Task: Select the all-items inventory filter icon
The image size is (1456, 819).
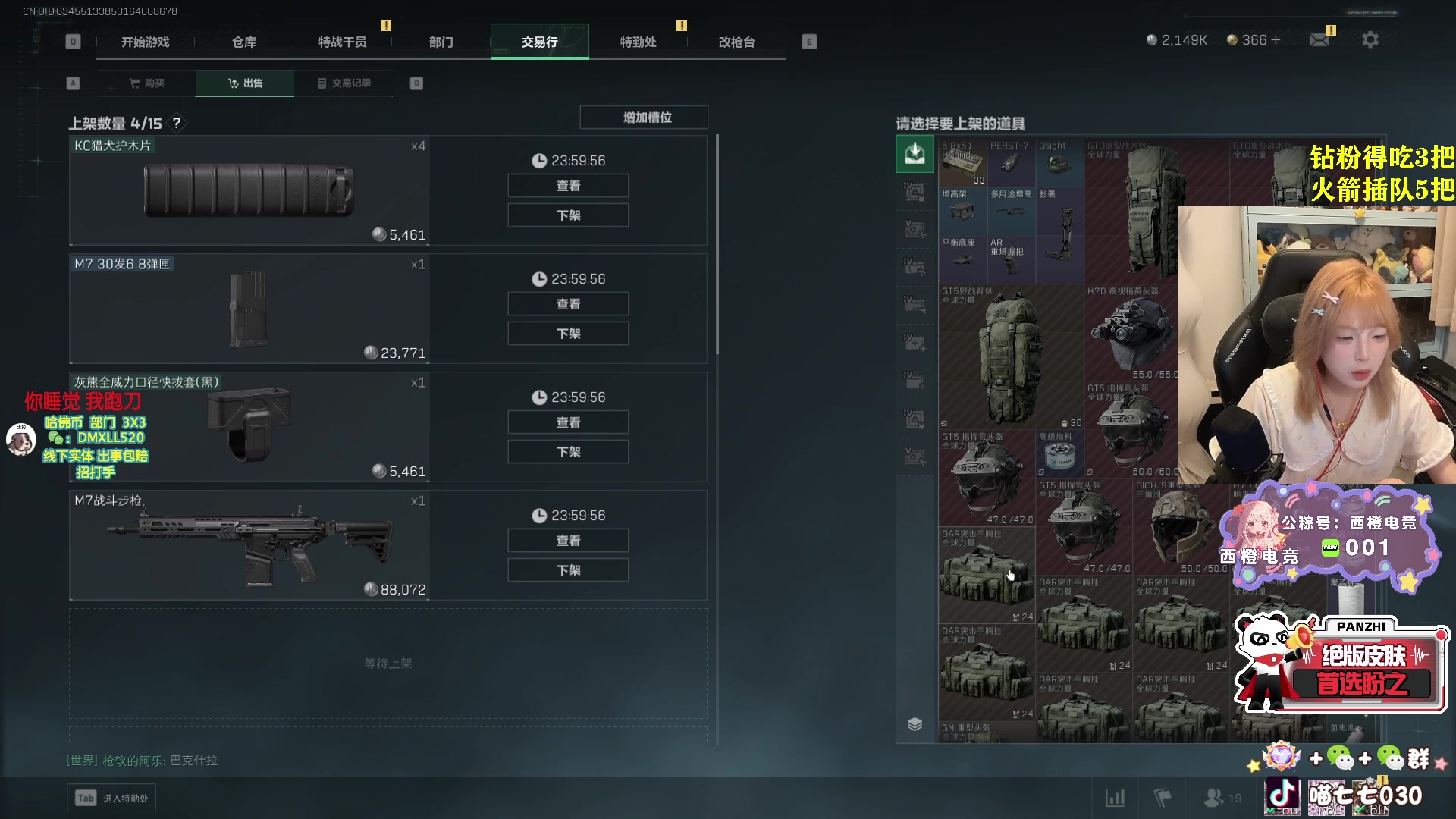Action: [x=915, y=154]
